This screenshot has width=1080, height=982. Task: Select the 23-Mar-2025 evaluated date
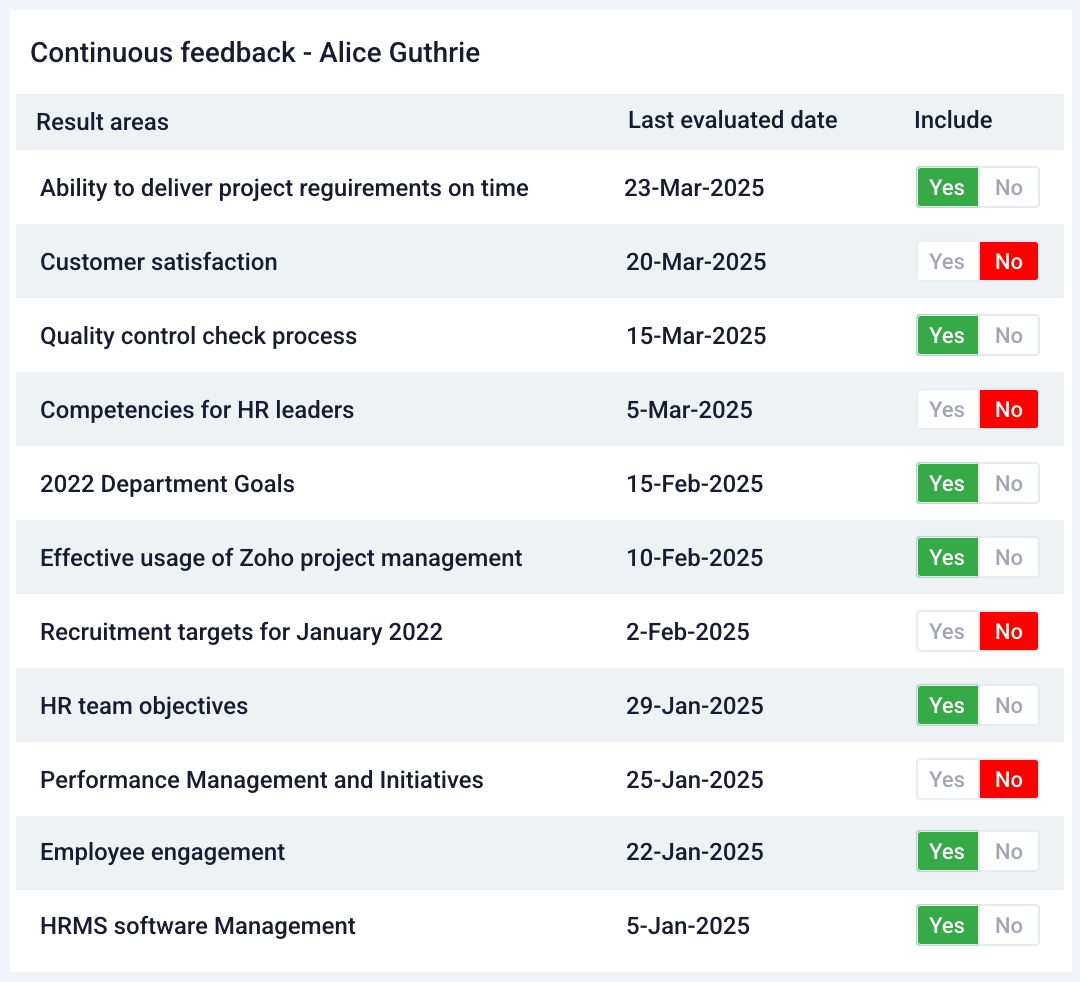694,188
